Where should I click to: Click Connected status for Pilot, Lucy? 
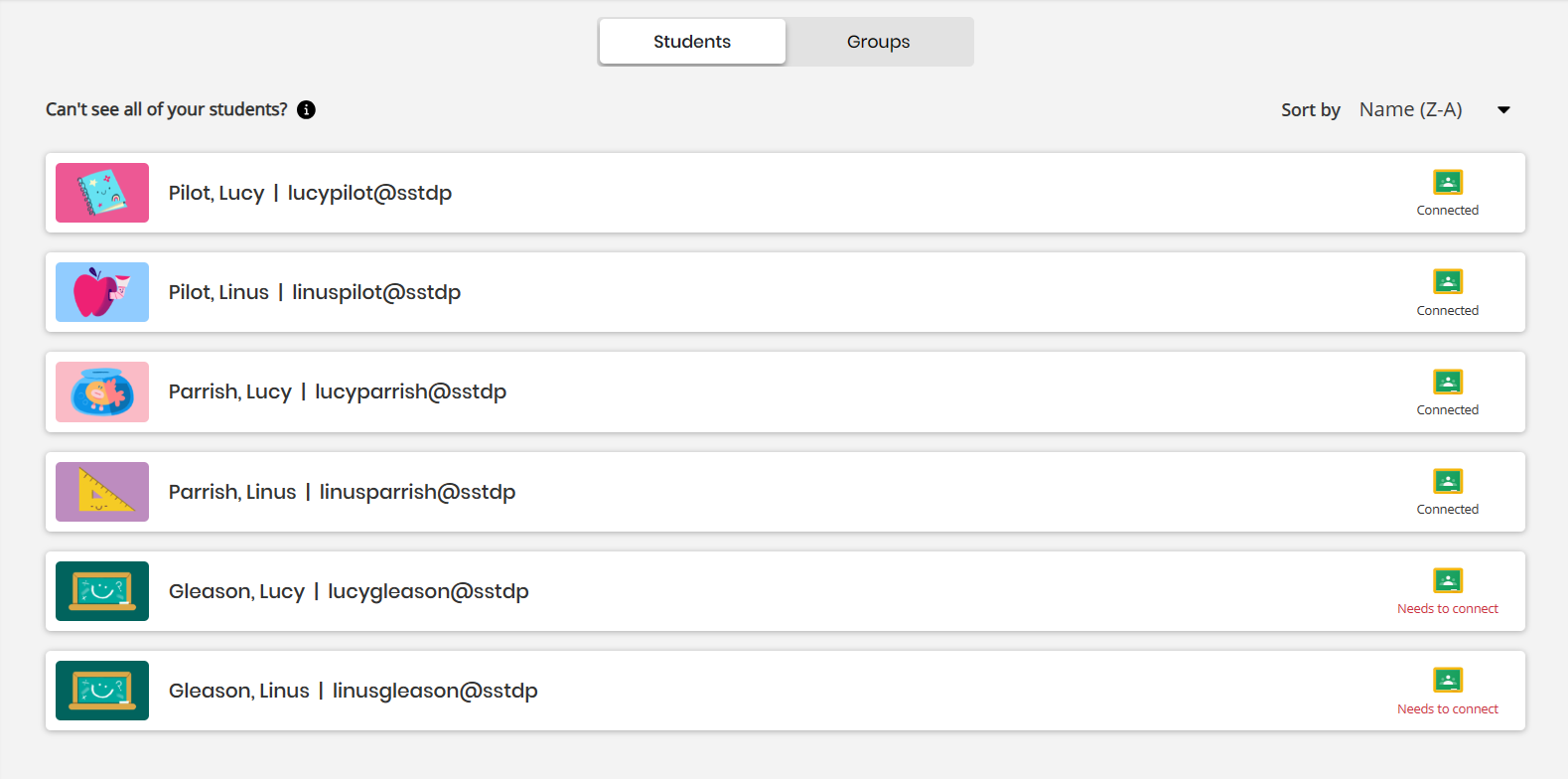(1448, 211)
